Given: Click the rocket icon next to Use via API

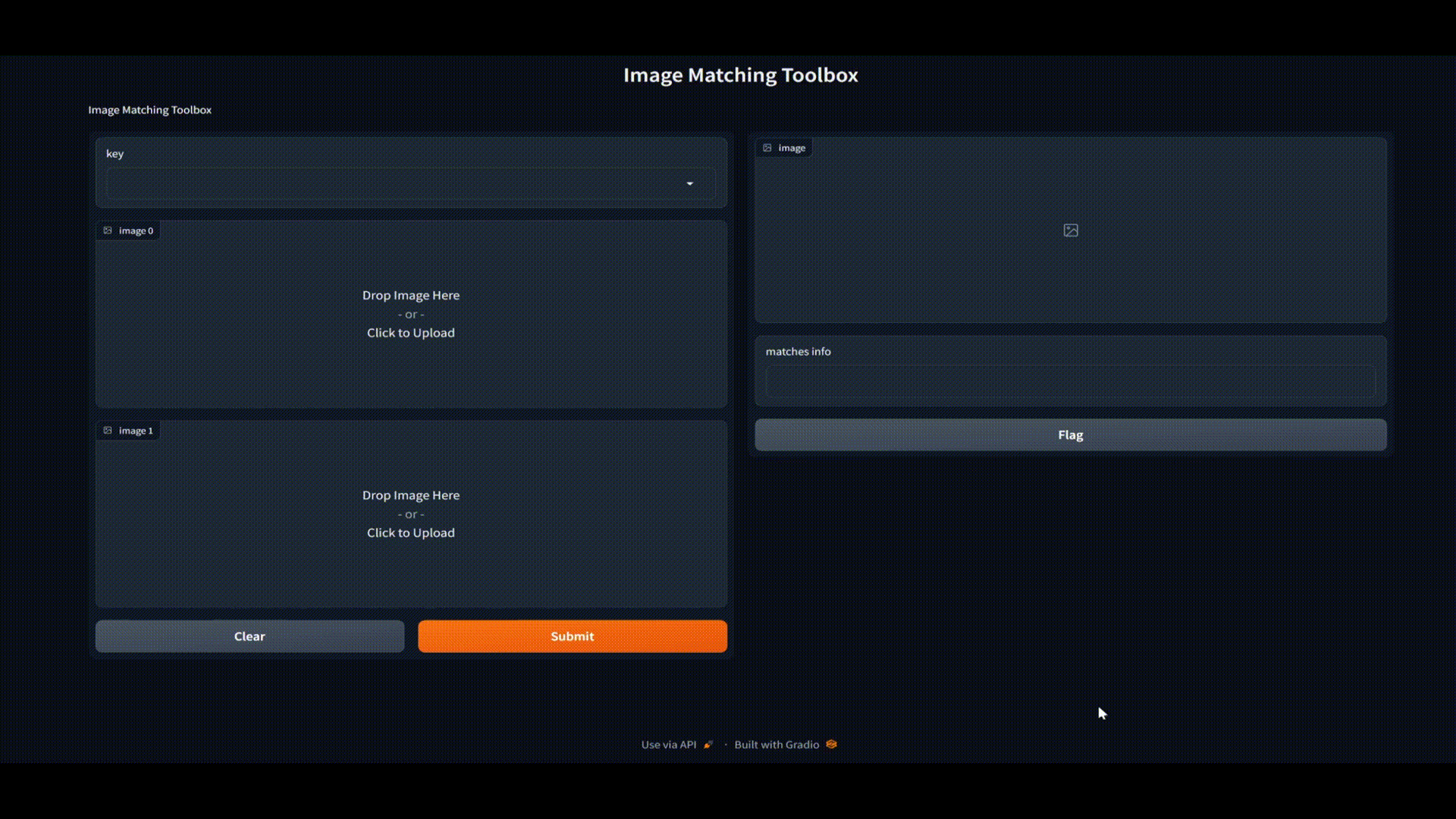Looking at the screenshot, I should point(708,745).
